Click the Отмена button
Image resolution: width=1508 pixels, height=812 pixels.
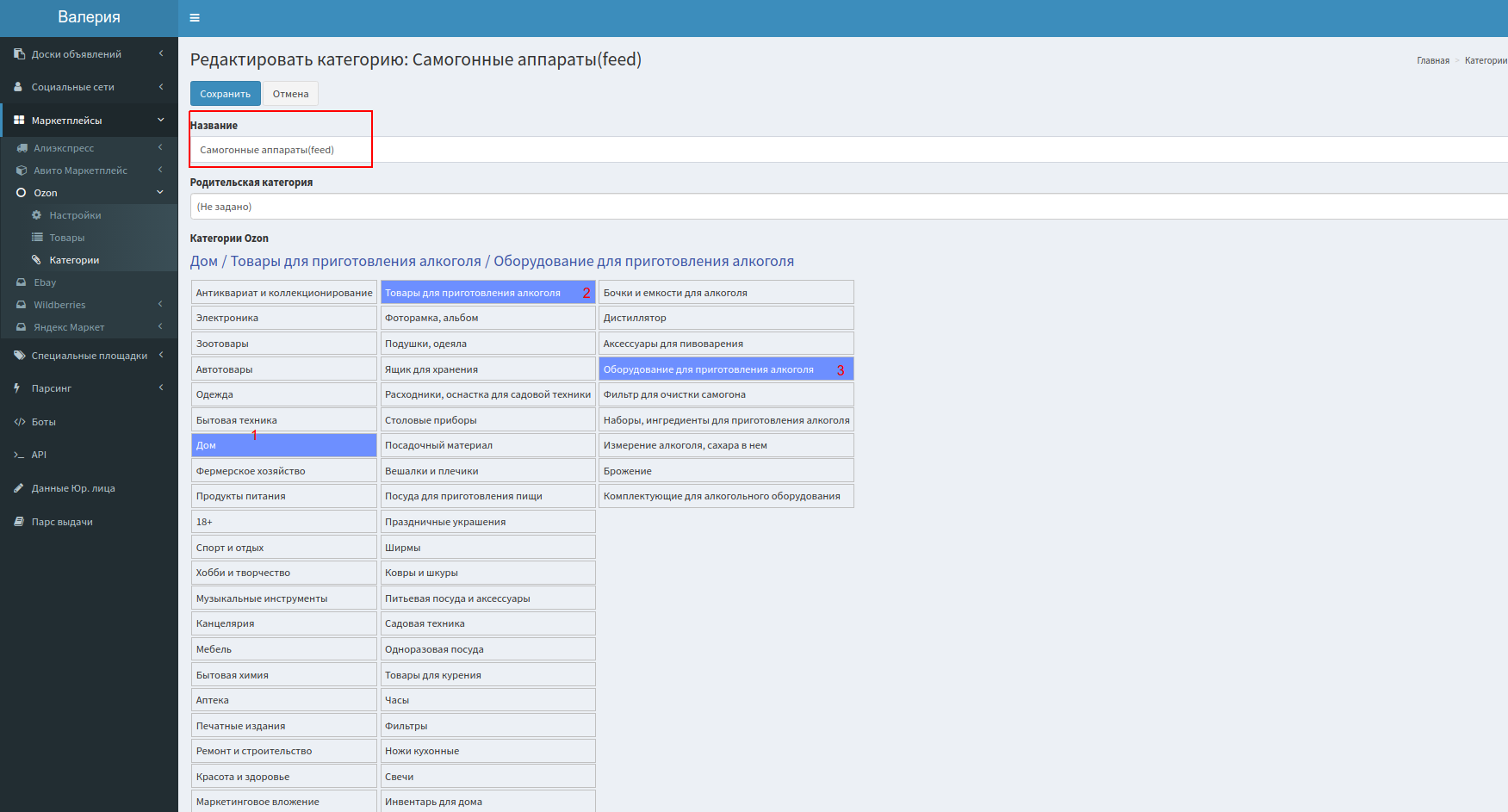pos(290,94)
